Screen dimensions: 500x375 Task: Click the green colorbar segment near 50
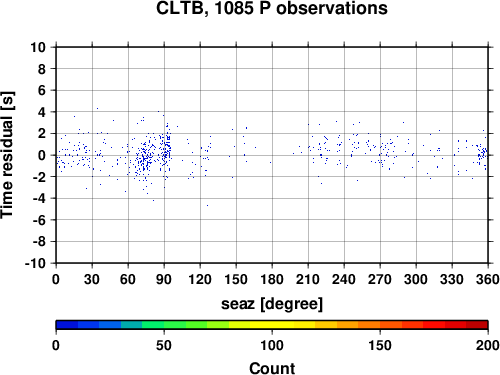pos(164,325)
